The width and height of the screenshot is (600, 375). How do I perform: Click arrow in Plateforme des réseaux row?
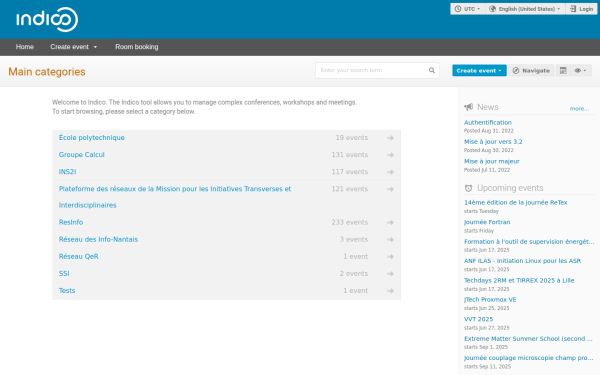[390, 189]
